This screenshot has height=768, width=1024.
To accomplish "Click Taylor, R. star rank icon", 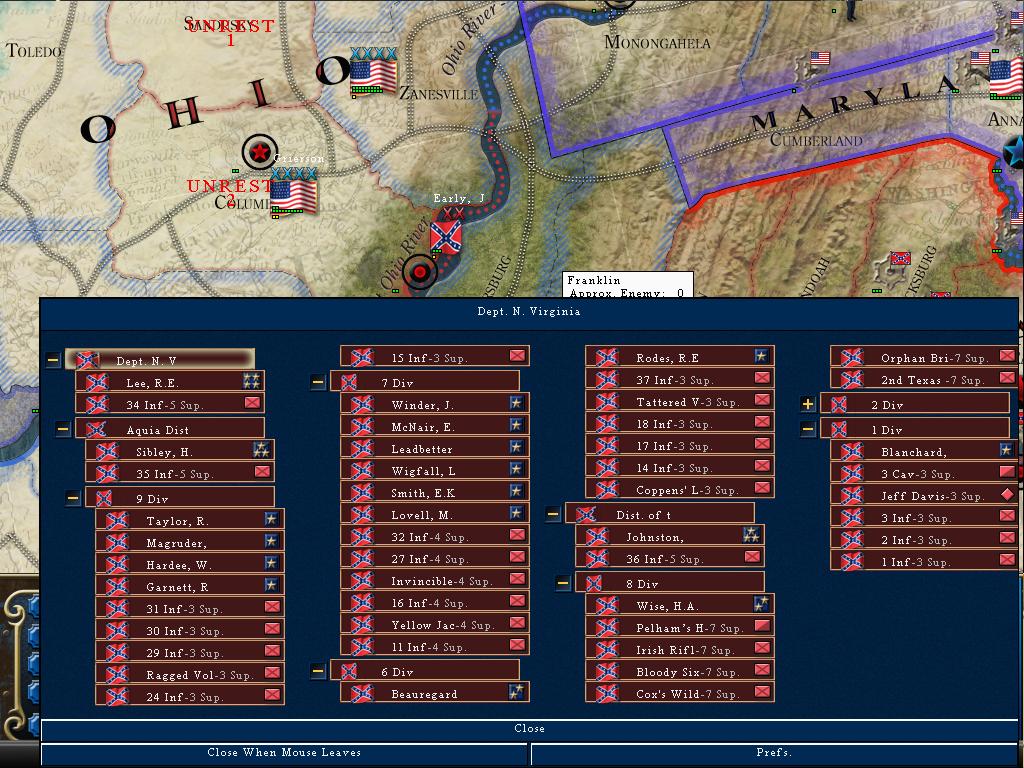I will pyautogui.click(x=271, y=519).
